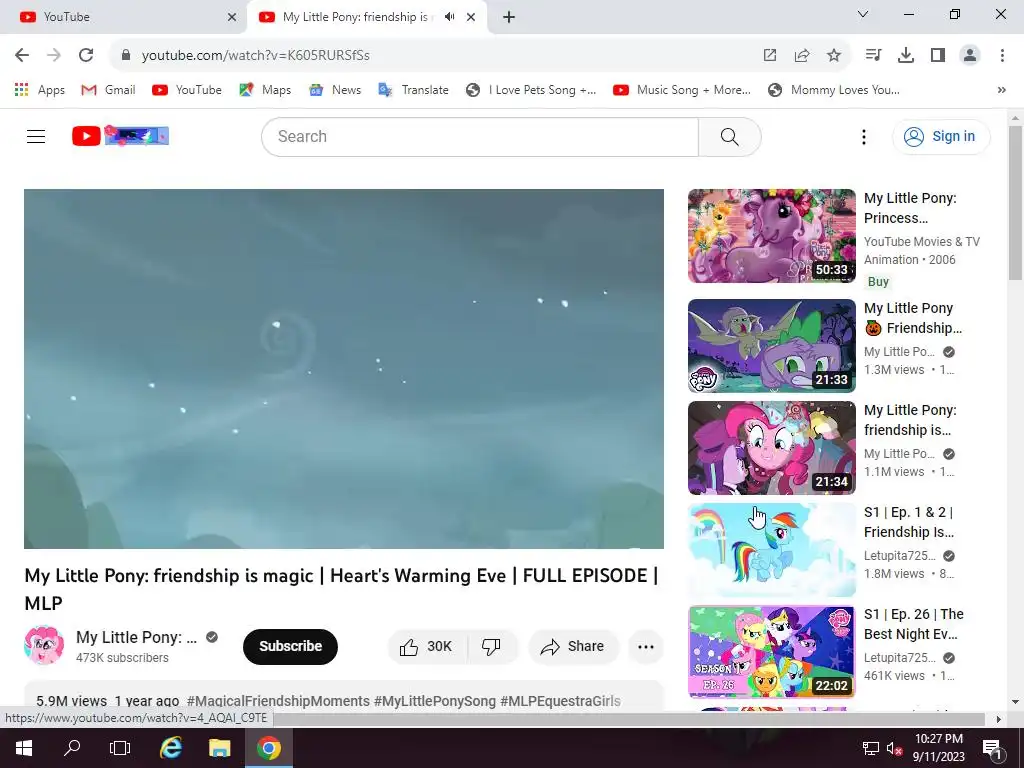Click the page vertical scrollbar thumb
Viewport: 1024px width, 768px height.
tap(1015, 203)
